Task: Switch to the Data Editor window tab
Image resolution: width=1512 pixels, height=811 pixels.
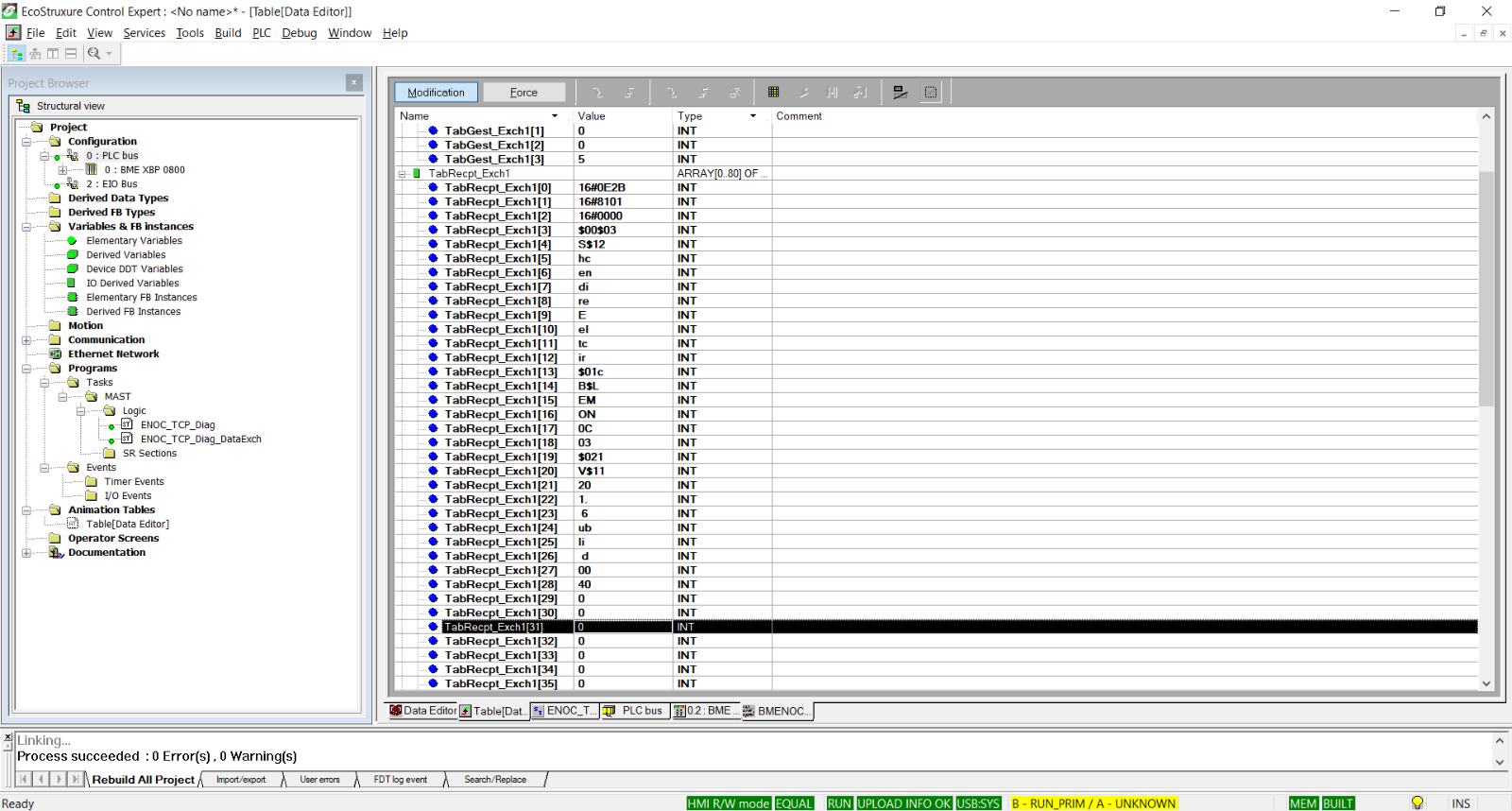Action: [423, 711]
